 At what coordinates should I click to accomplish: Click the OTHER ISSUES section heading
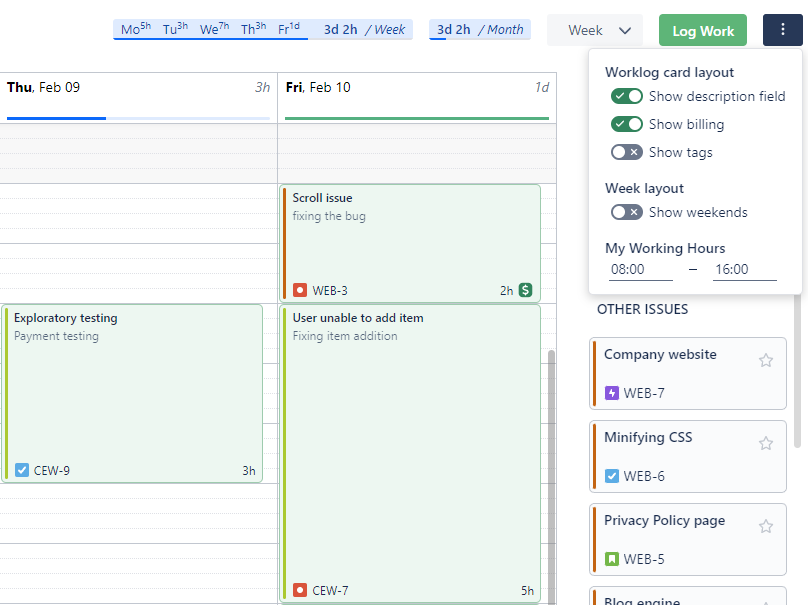click(x=643, y=309)
